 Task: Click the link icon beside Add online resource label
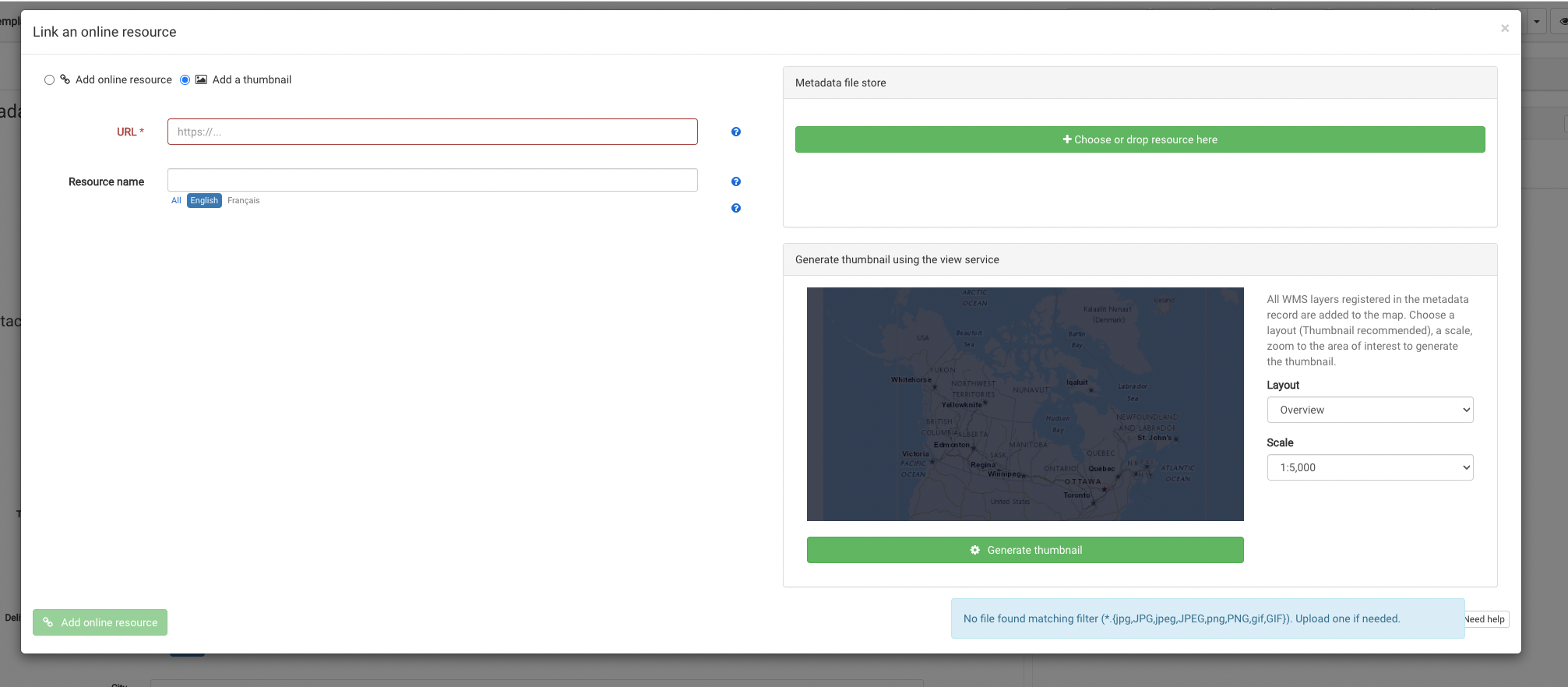pyautogui.click(x=65, y=79)
